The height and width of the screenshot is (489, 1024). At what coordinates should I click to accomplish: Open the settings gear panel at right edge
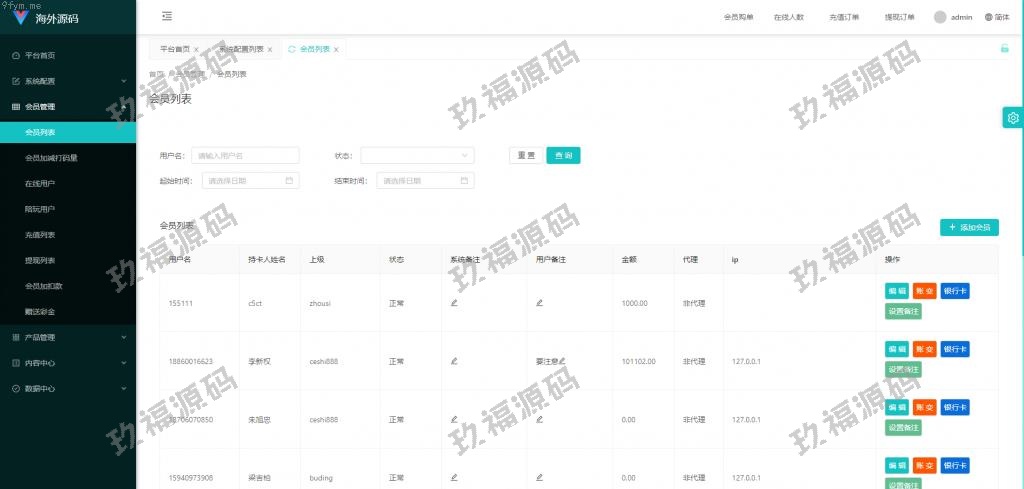[1013, 118]
